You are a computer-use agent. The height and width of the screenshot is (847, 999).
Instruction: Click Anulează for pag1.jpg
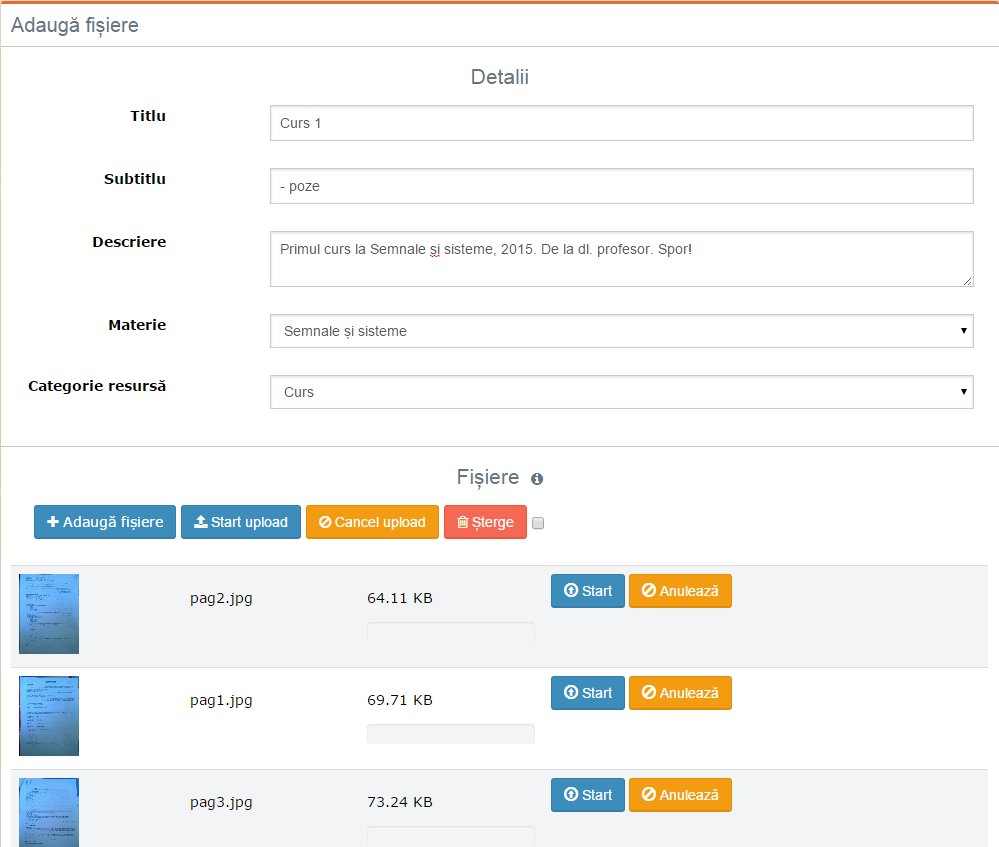click(x=680, y=693)
